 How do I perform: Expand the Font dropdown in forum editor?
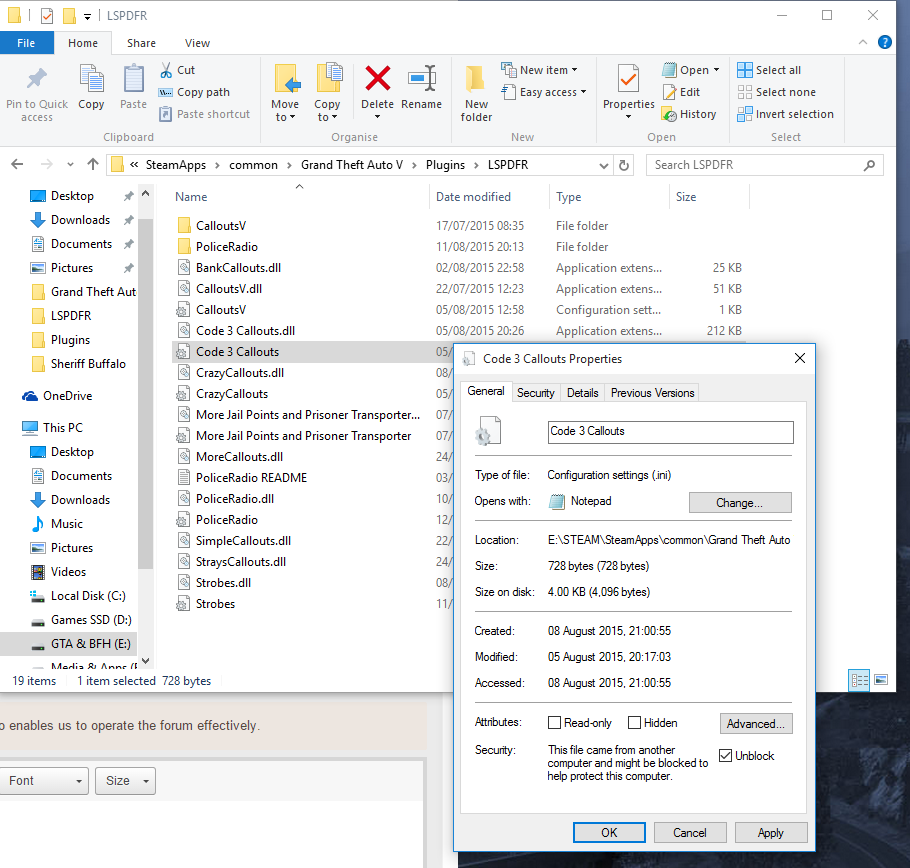[44, 781]
